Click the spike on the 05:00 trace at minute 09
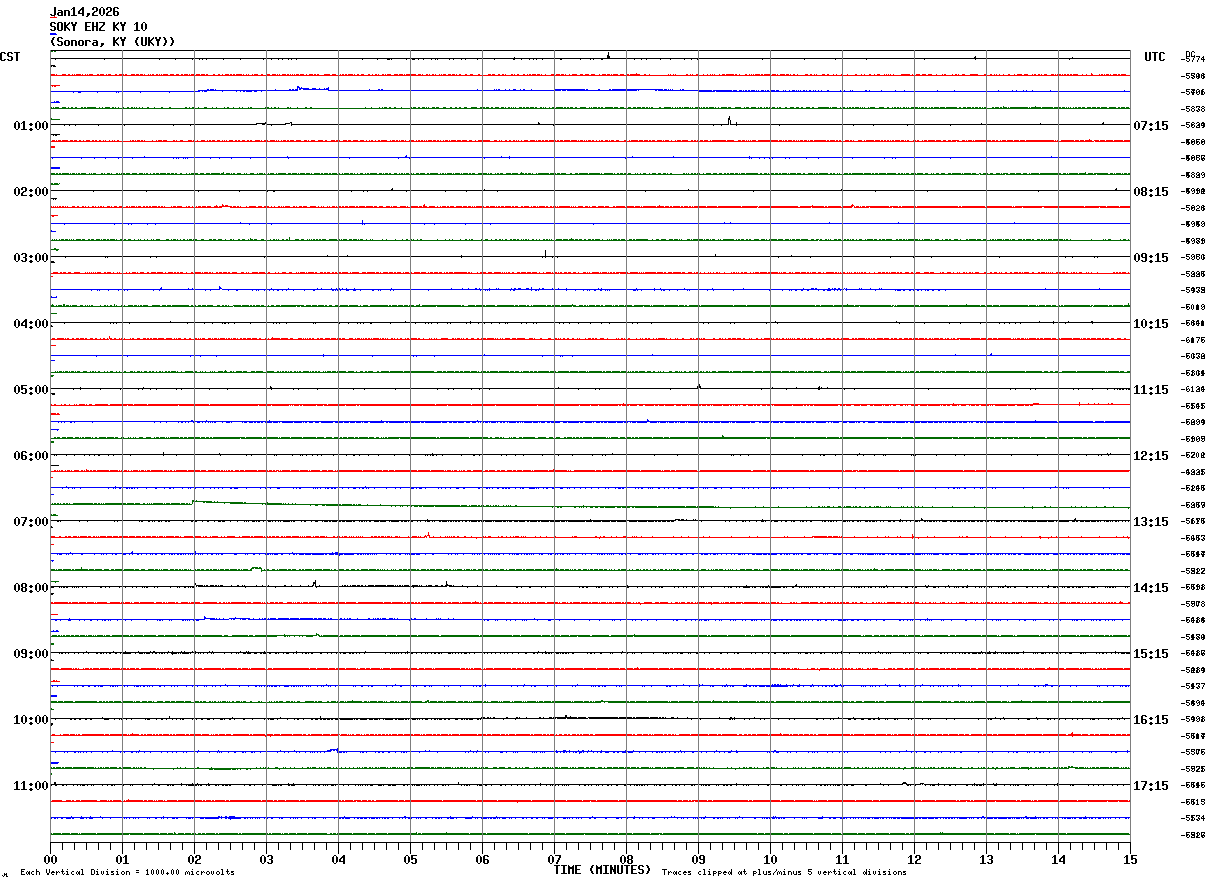The width and height of the screenshot is (1210, 886). click(699, 385)
